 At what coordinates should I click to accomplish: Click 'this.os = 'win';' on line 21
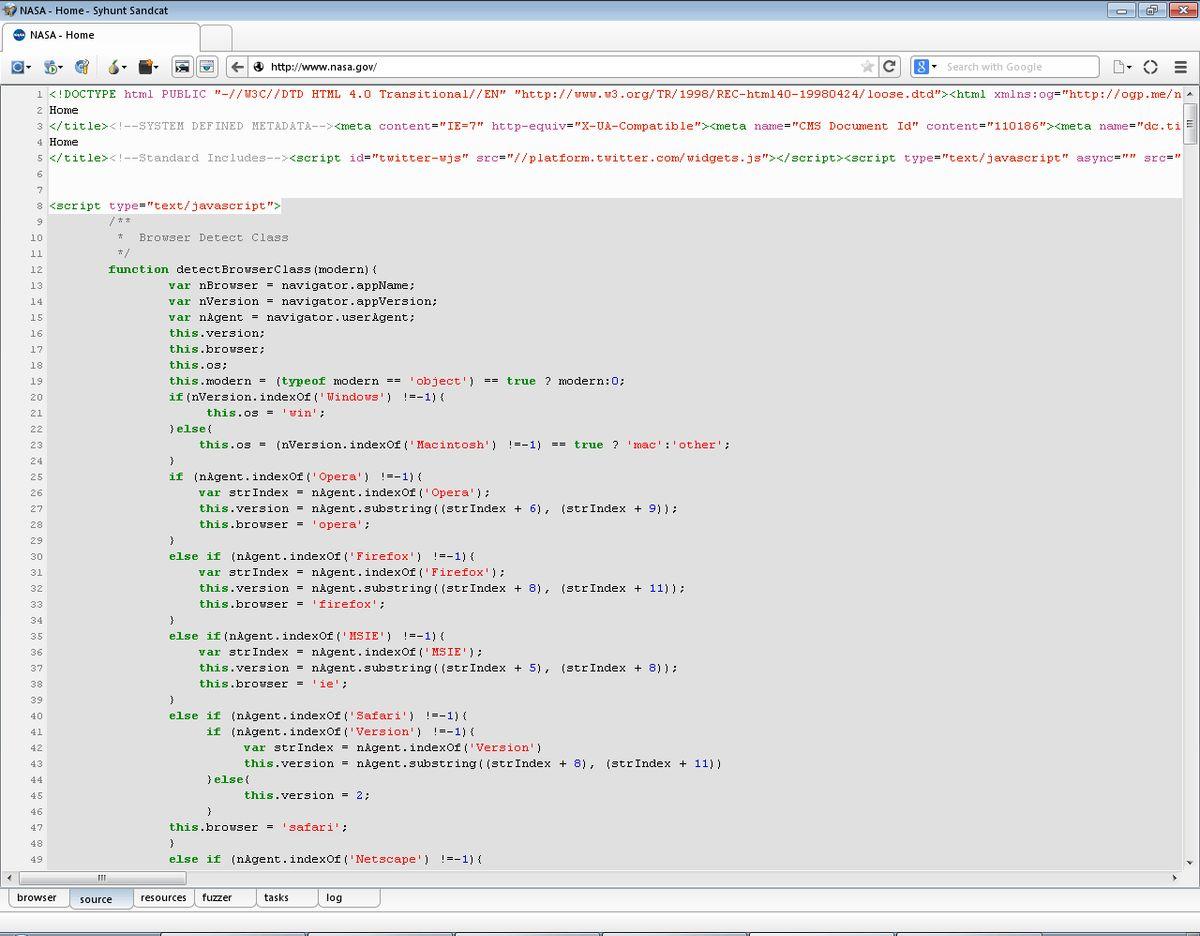pyautogui.click(x=266, y=413)
